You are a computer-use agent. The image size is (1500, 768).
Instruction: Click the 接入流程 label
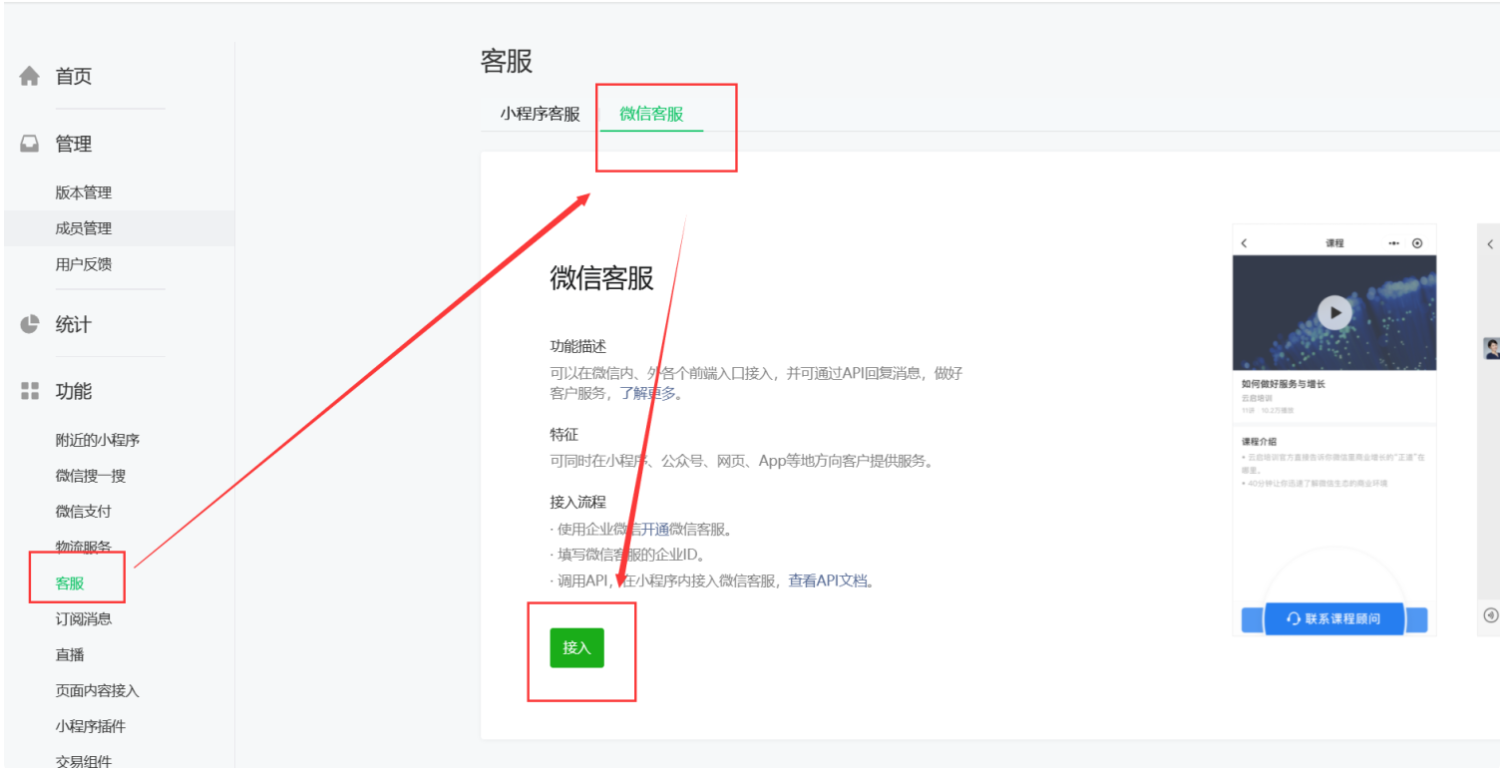578,502
